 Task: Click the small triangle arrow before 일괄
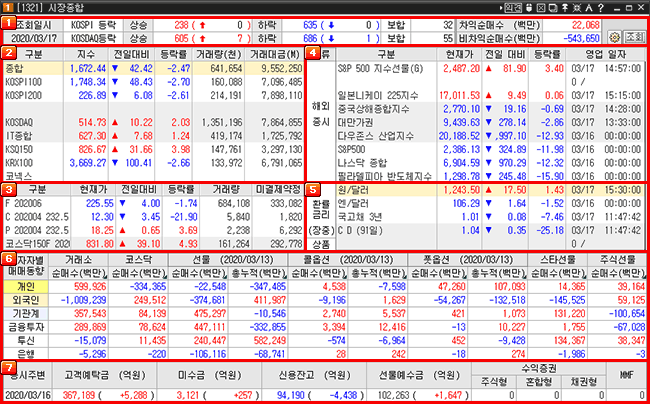[x=502, y=7]
